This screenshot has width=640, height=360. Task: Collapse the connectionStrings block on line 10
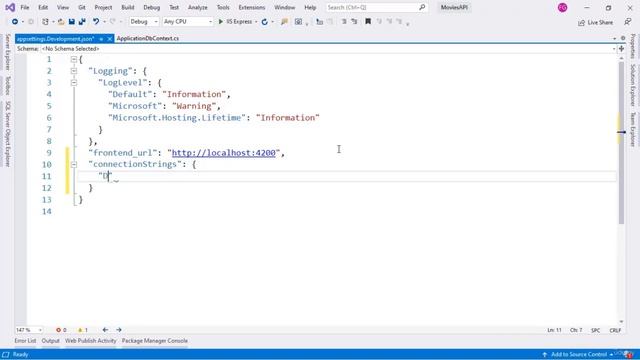tap(74, 164)
